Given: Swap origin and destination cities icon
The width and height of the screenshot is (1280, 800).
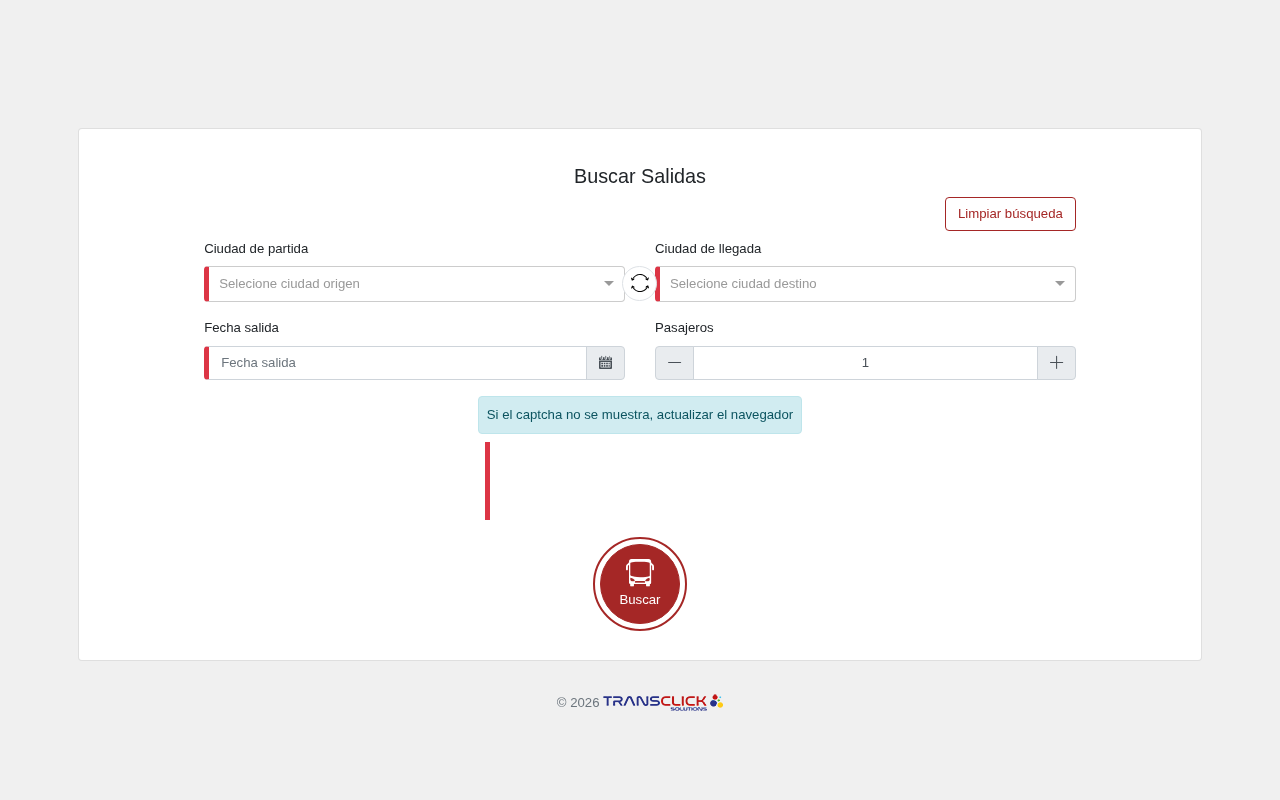Looking at the screenshot, I should click(x=640, y=283).
